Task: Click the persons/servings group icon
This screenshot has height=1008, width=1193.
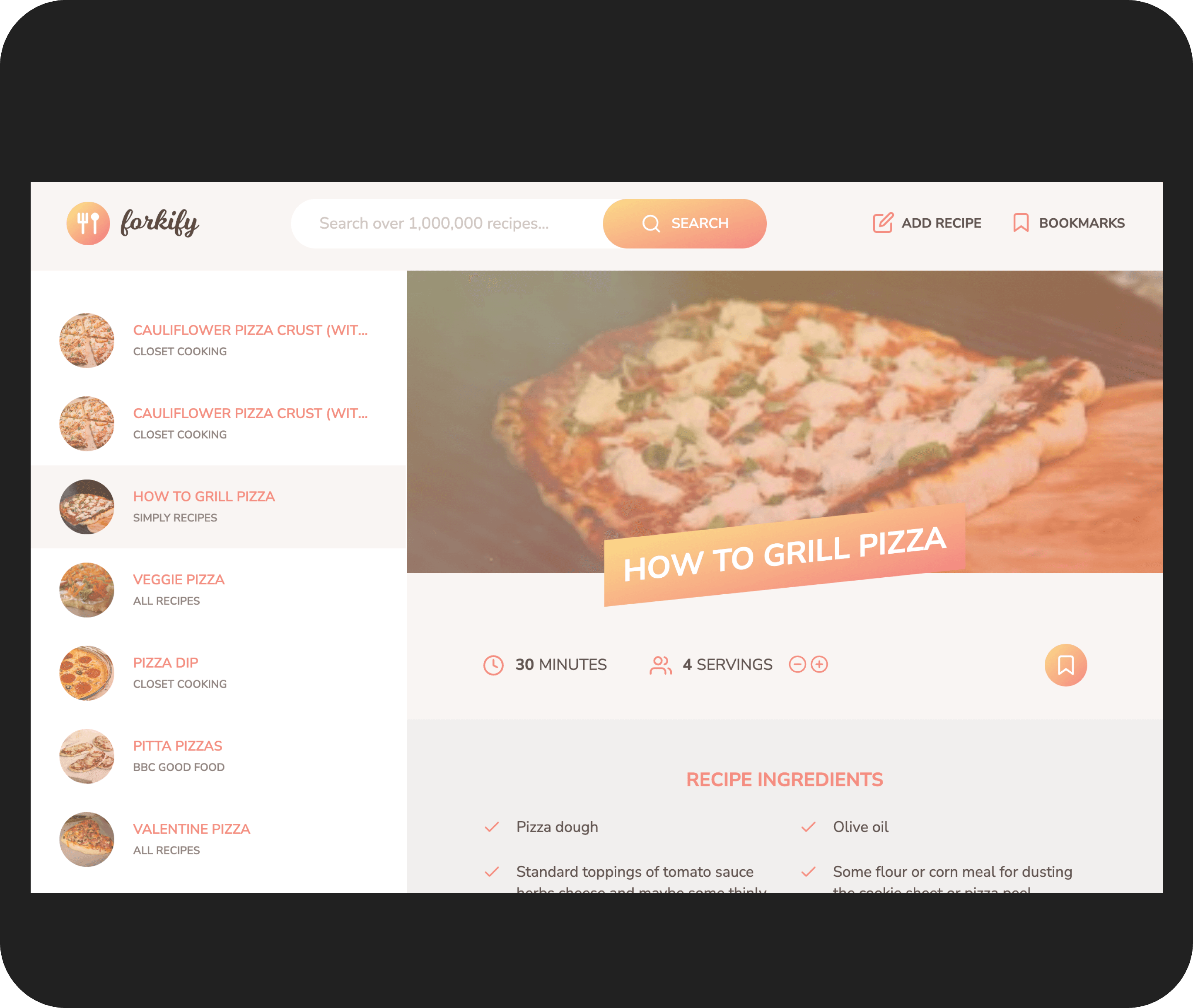Action: (x=659, y=664)
